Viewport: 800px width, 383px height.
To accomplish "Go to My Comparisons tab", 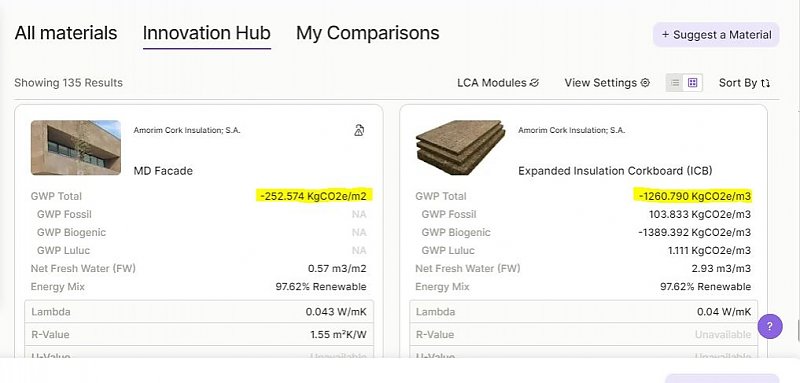I will 368,33.
